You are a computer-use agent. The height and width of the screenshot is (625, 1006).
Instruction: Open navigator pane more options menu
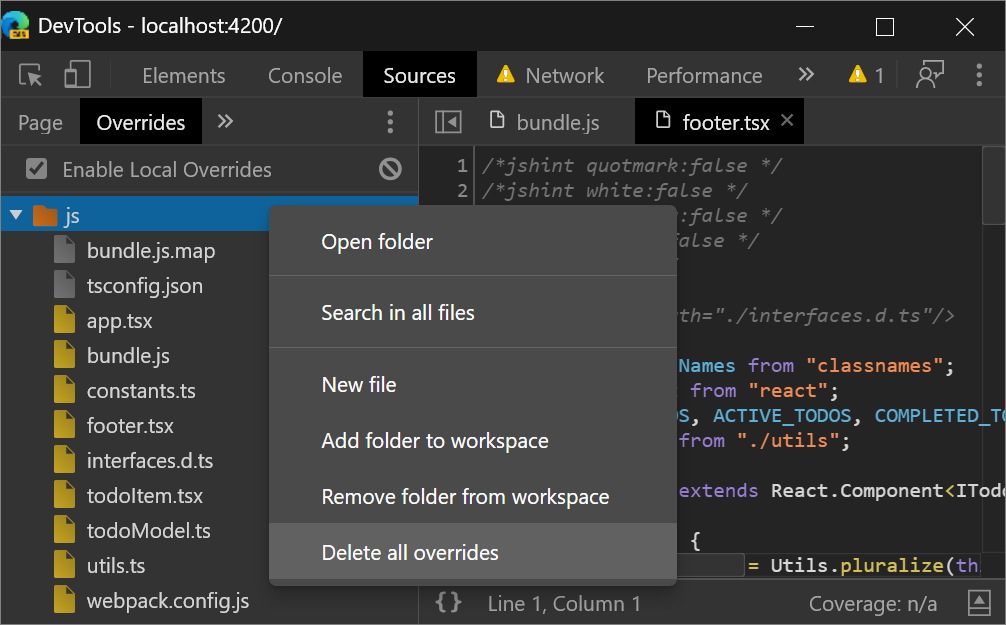(x=390, y=122)
